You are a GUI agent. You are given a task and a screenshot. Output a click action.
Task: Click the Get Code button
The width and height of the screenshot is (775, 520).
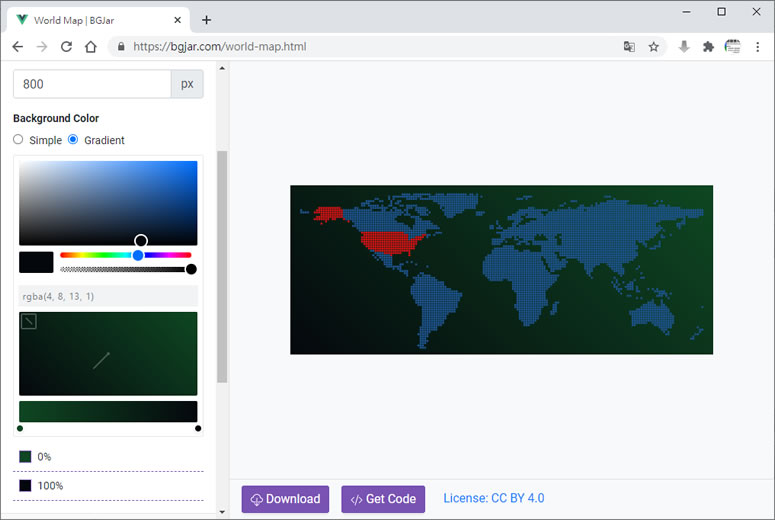point(383,499)
